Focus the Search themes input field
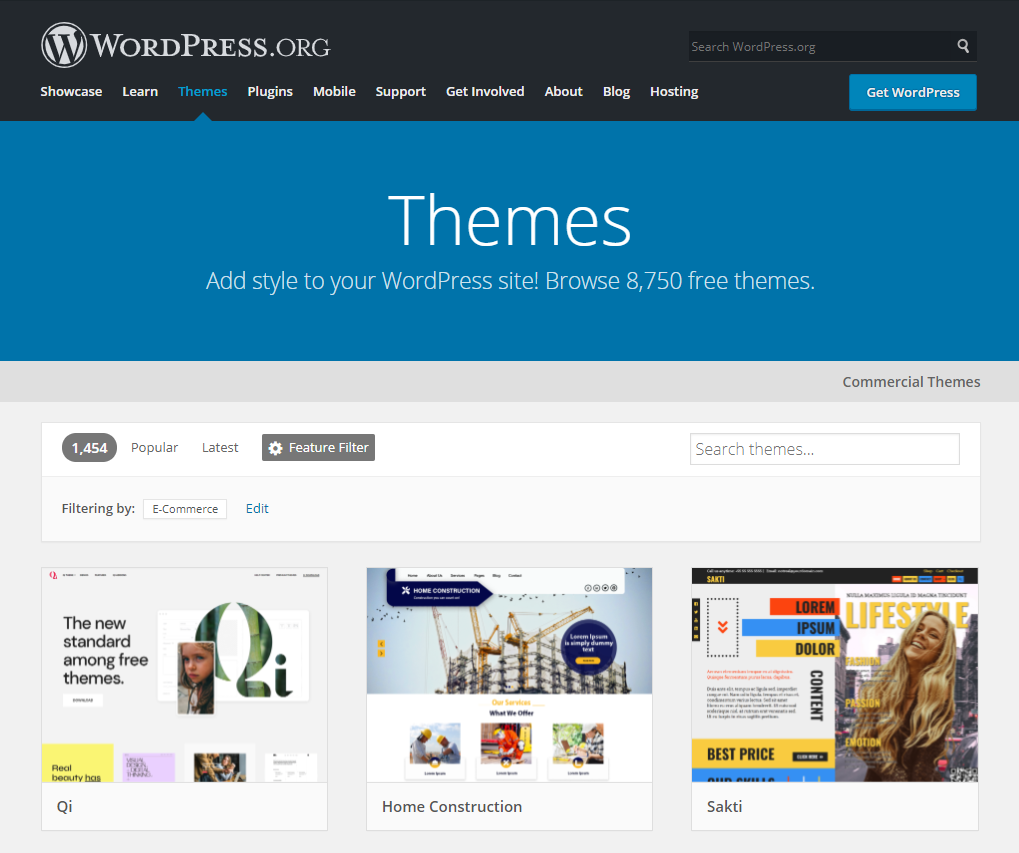 pos(825,449)
